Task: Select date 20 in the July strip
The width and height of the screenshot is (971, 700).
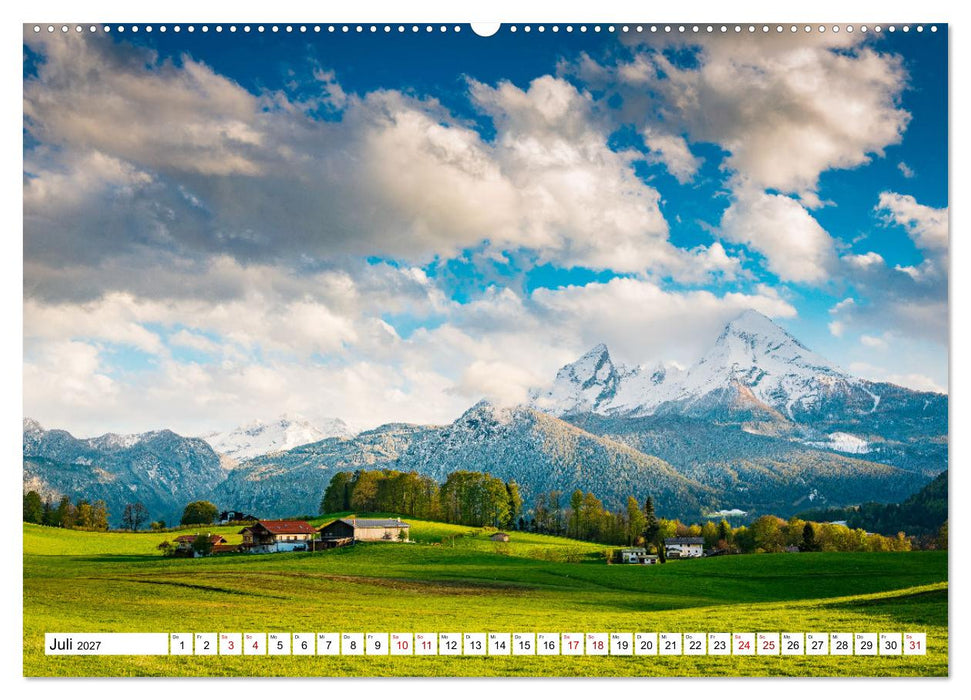Action: click(x=646, y=644)
